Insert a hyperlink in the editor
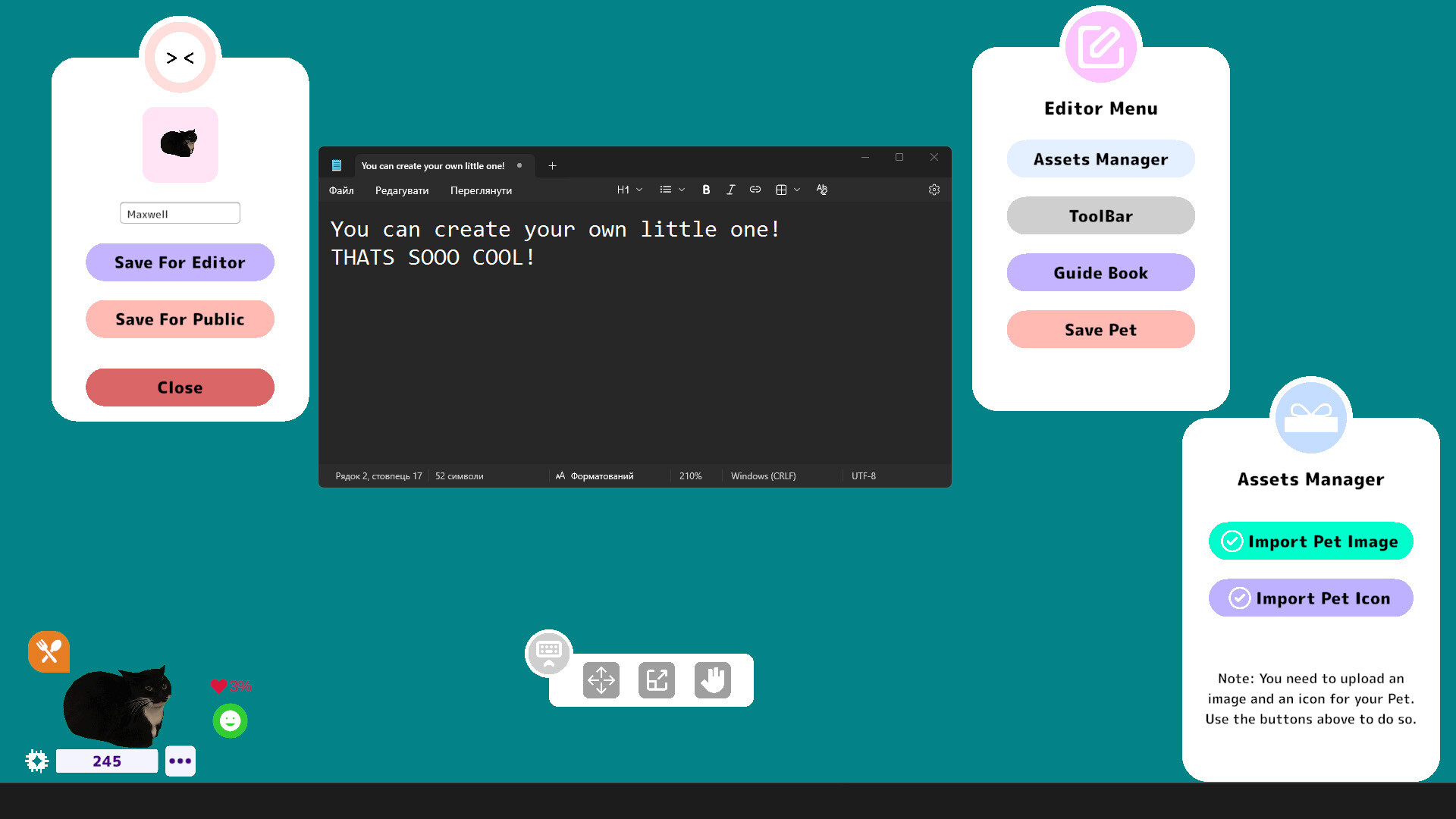 [755, 190]
